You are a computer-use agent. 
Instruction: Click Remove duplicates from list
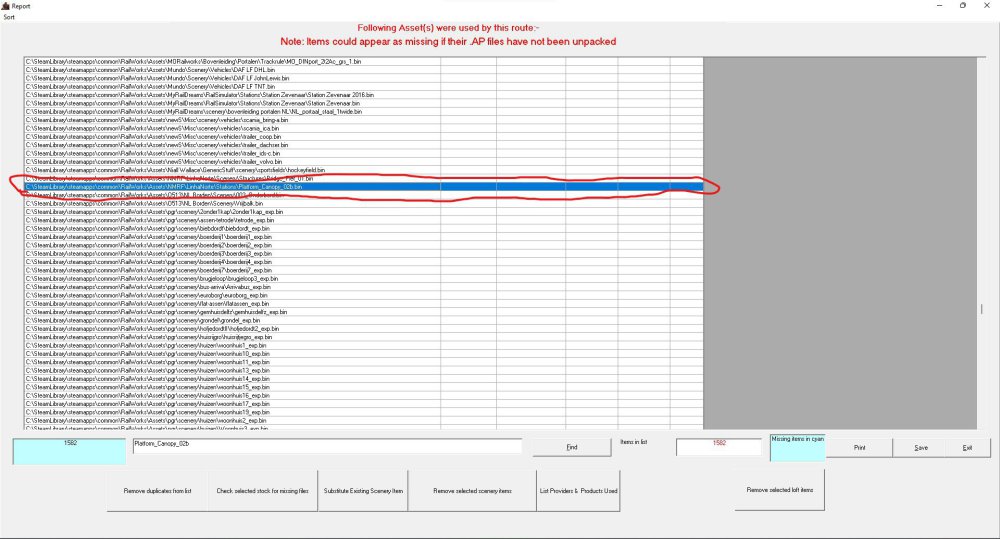156,491
